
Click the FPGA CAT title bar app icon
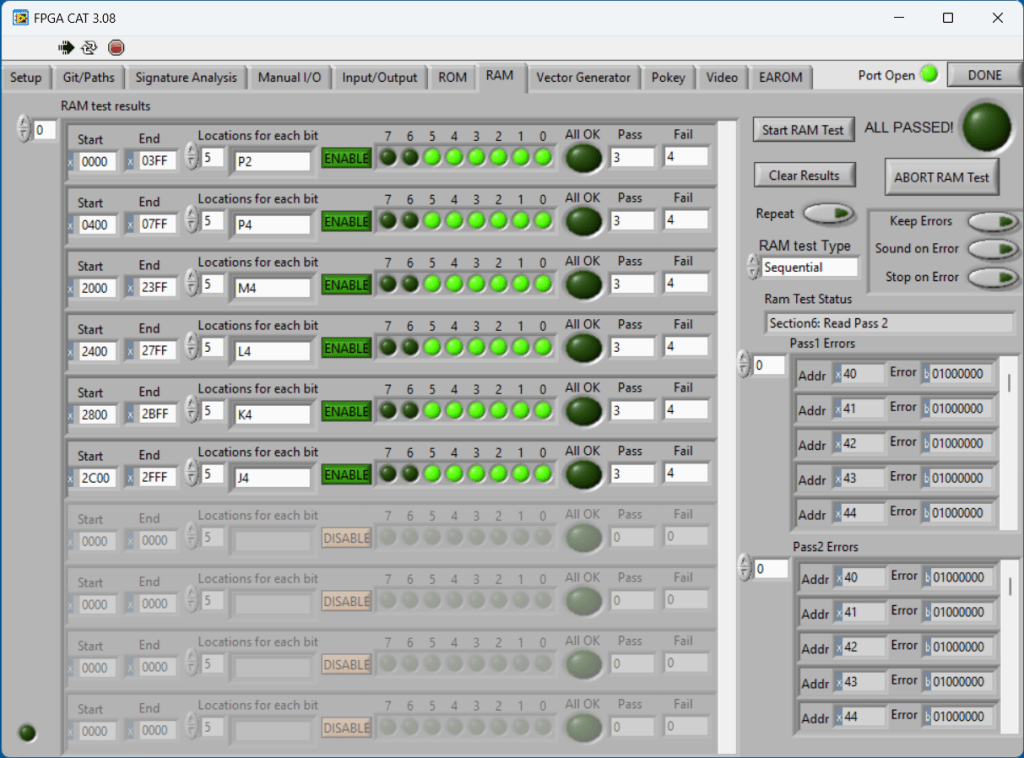(20, 17)
